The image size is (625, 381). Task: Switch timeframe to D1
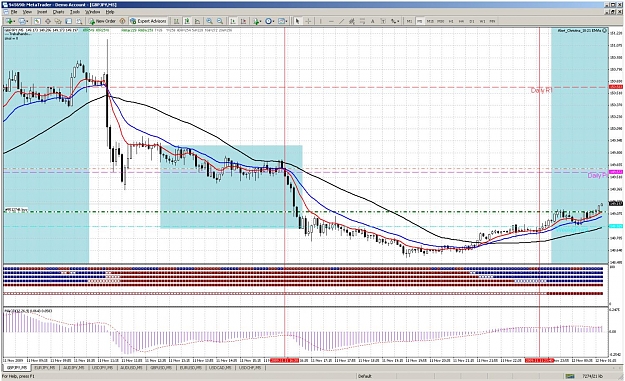click(x=472, y=21)
